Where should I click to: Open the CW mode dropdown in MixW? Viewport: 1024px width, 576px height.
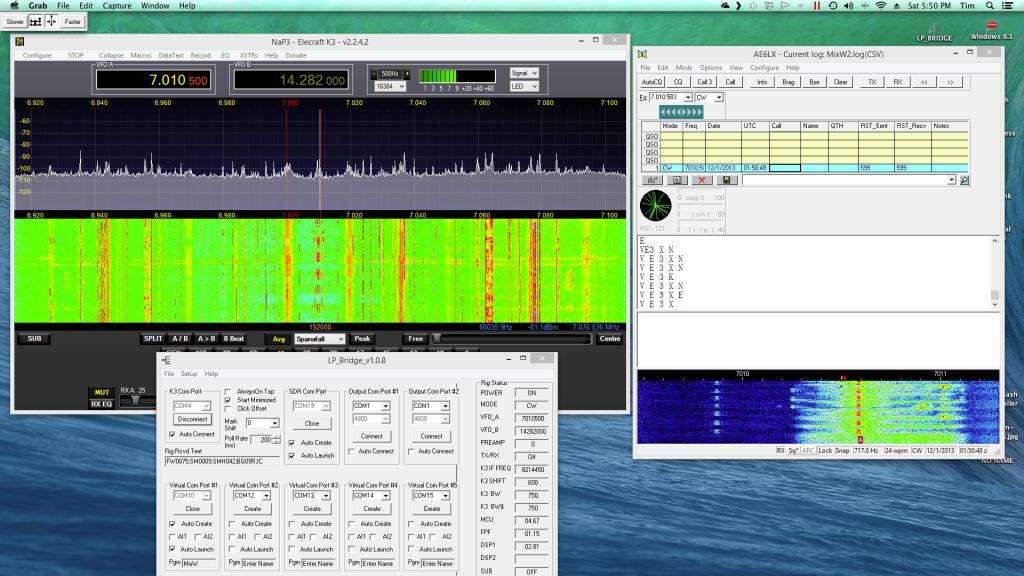click(x=719, y=97)
